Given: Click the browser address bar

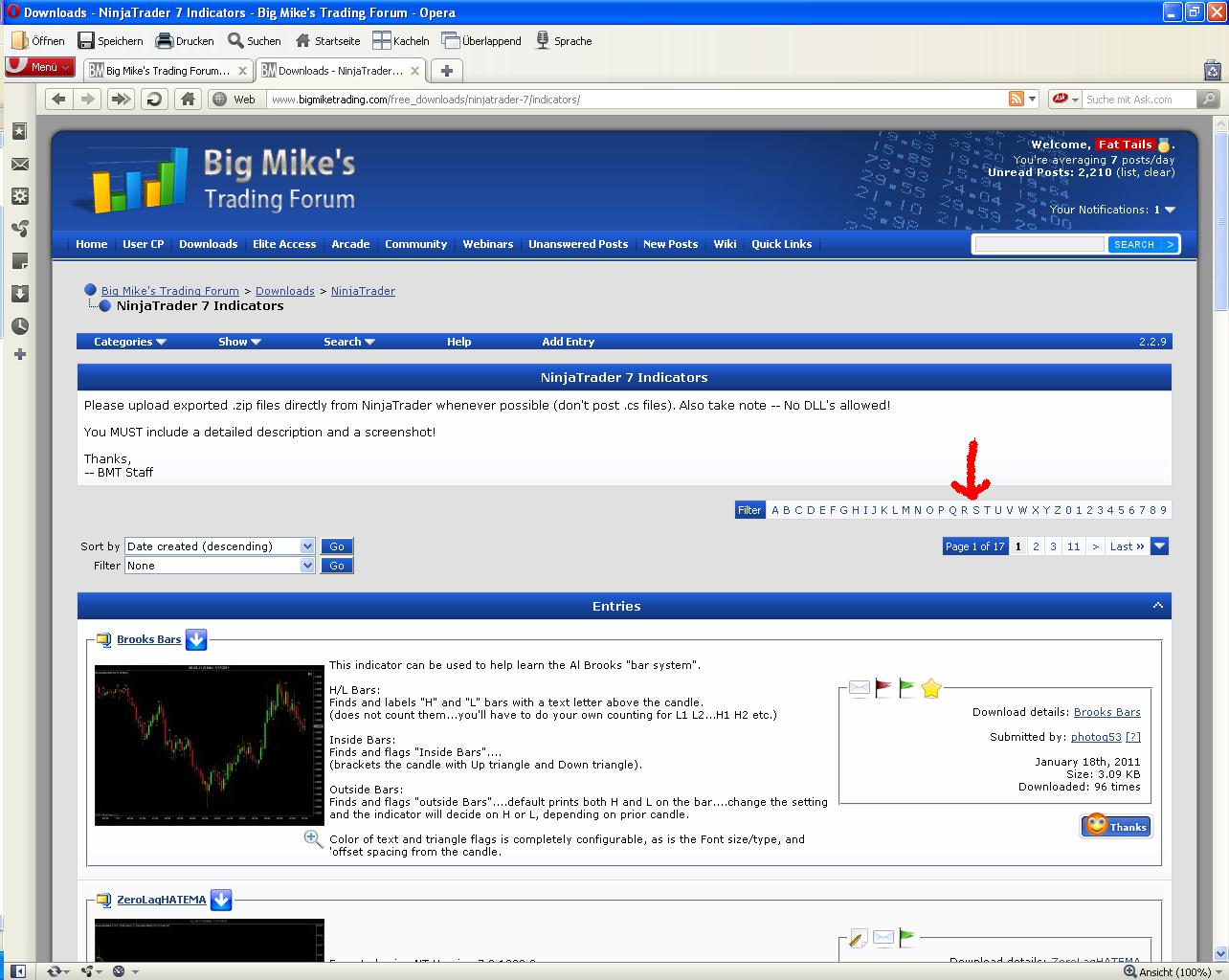Looking at the screenshot, I should click(x=637, y=100).
